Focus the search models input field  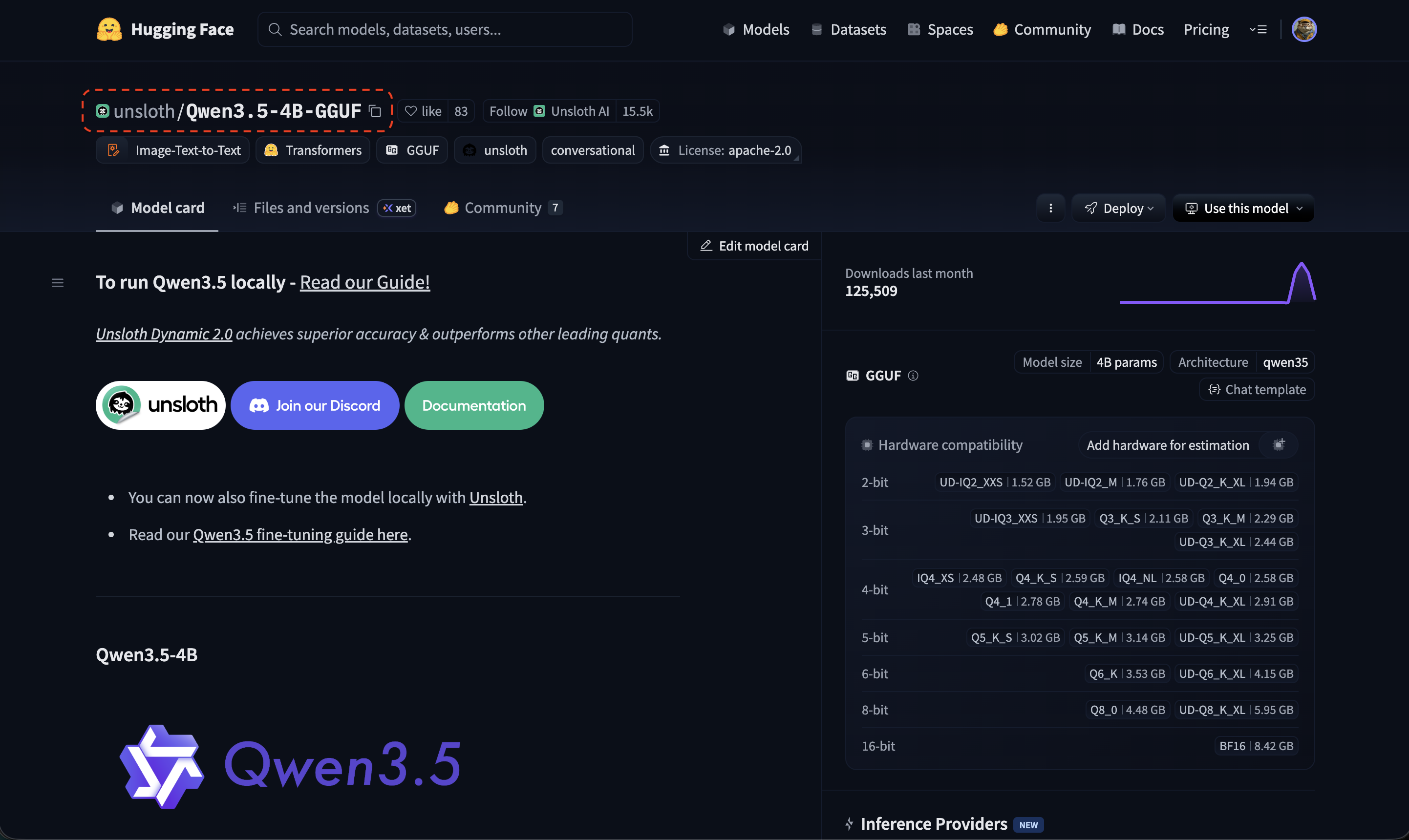pyautogui.click(x=445, y=29)
